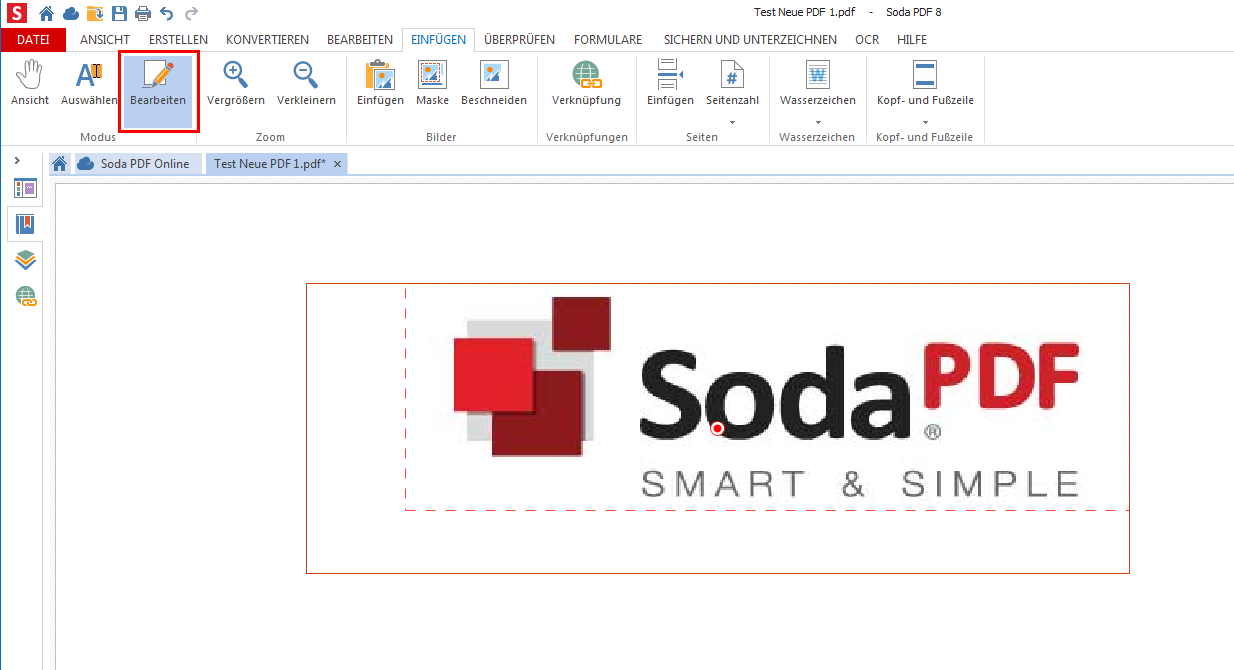Screen dimensions: 1234x670
Task: Expand the Seitenzahl dropdown
Action: 732,122
